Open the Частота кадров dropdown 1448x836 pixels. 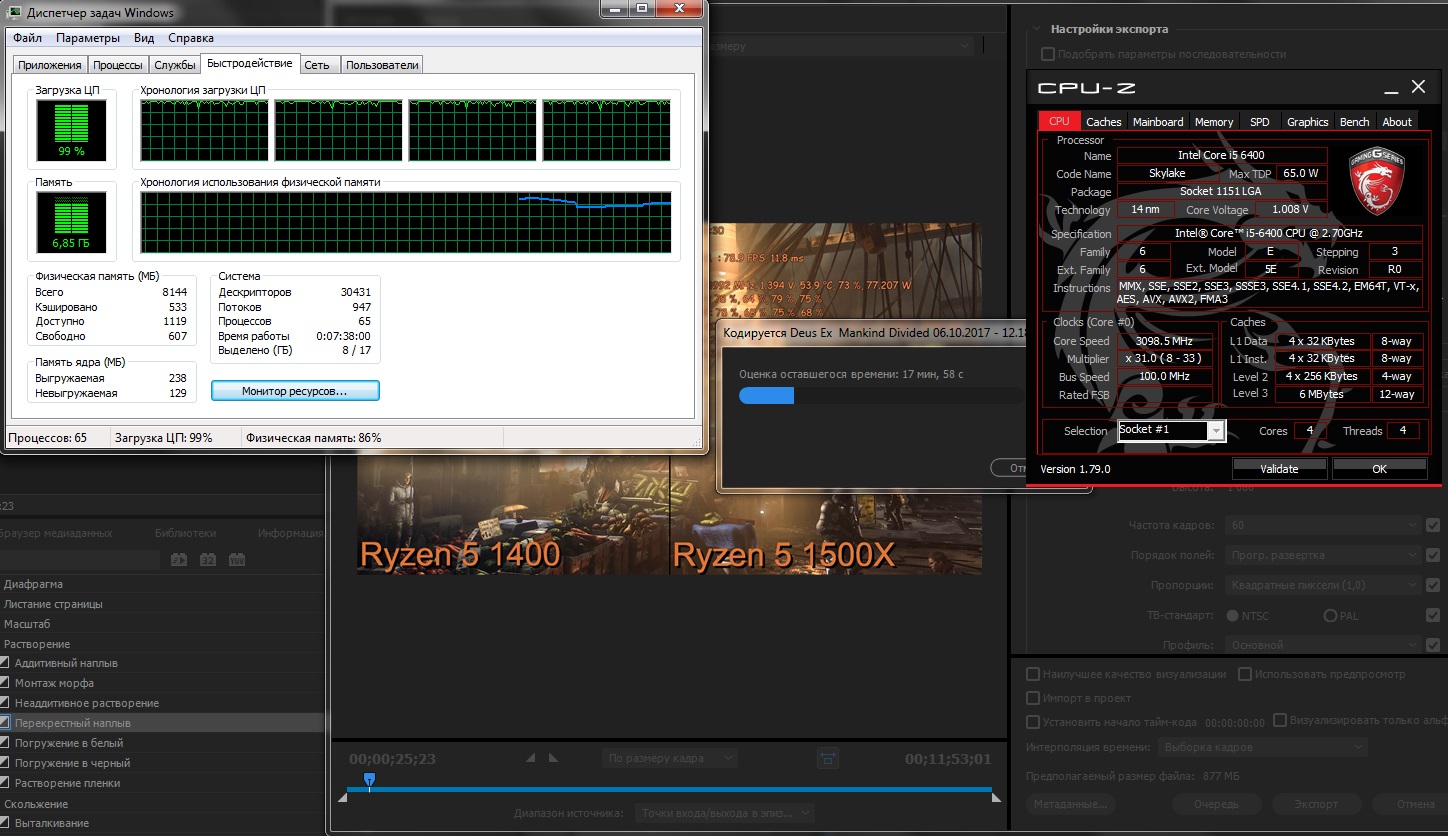pyautogui.click(x=1322, y=525)
